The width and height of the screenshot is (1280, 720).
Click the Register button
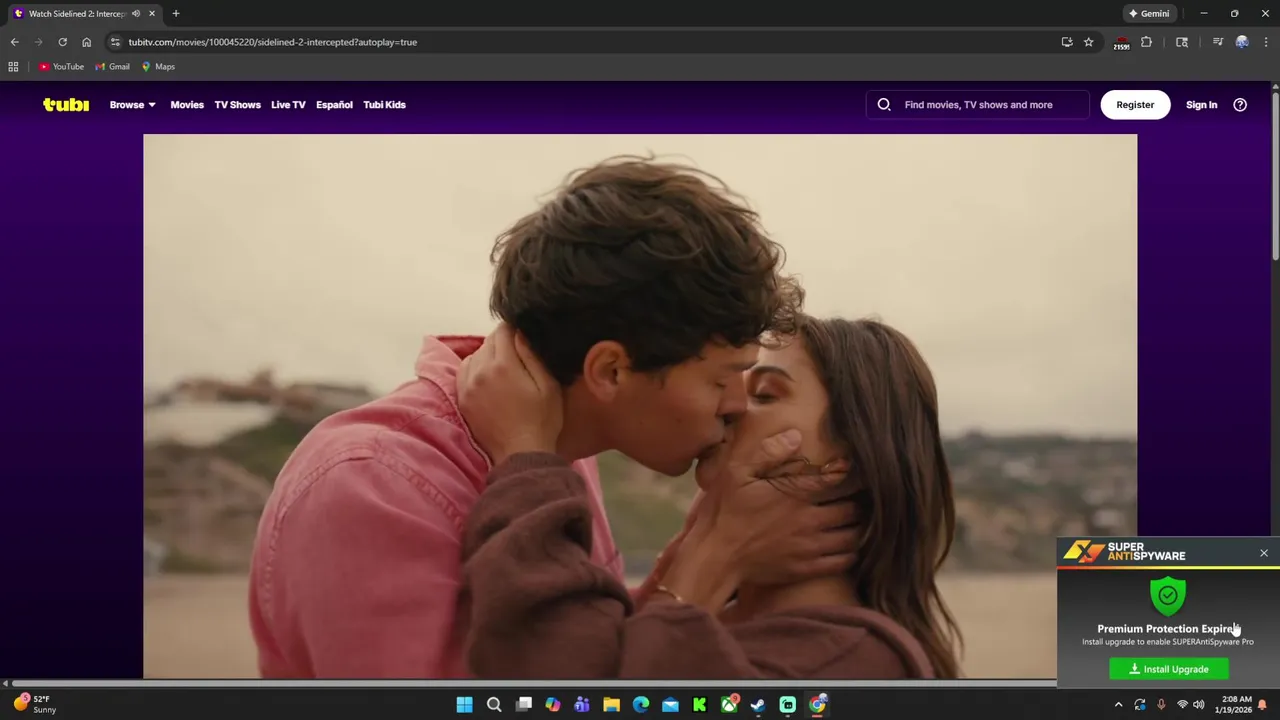coord(1135,105)
